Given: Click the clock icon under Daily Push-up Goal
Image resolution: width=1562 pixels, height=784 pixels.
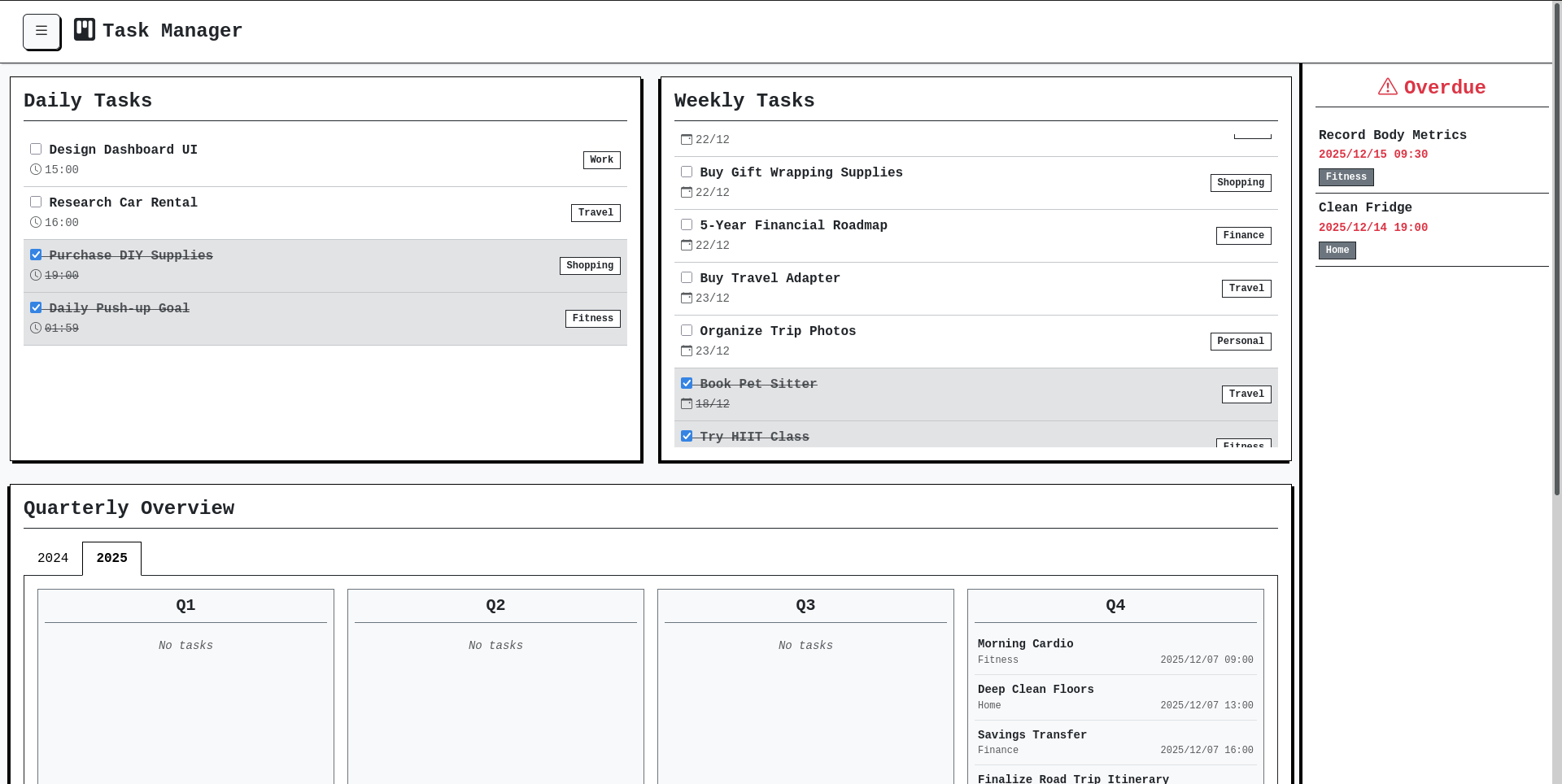Looking at the screenshot, I should 34,328.
